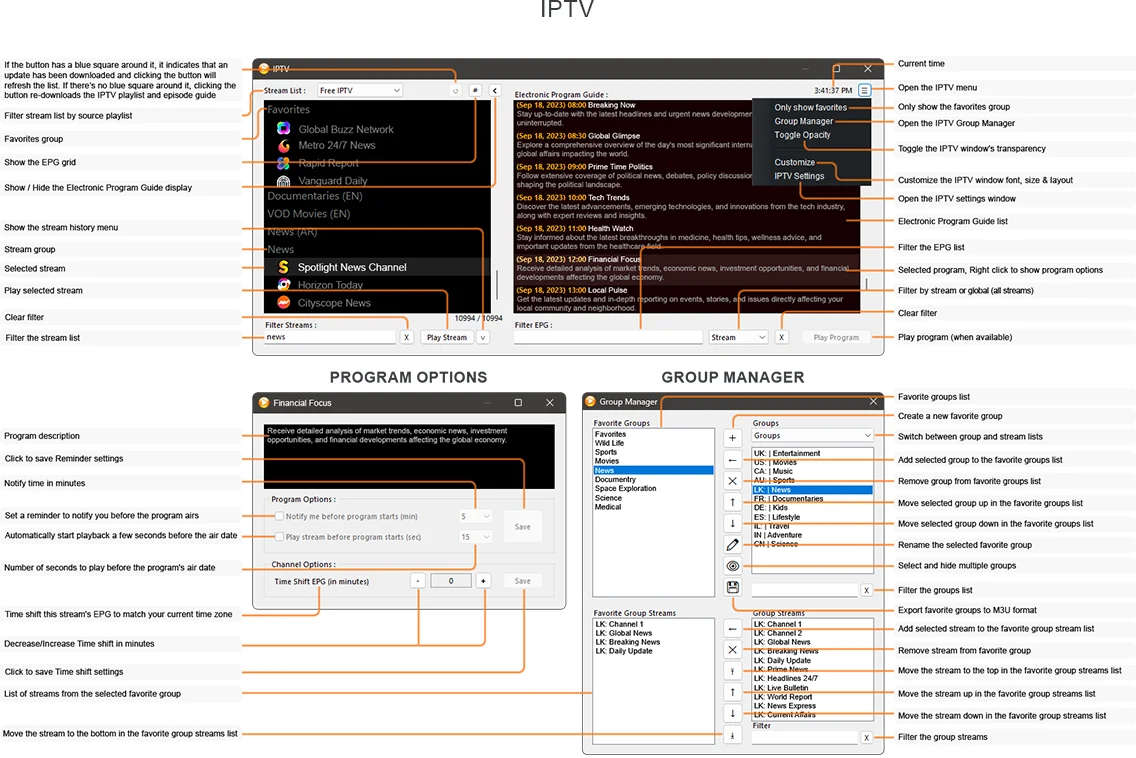
Task: Increase time shift with the plus button
Action: pos(483,581)
